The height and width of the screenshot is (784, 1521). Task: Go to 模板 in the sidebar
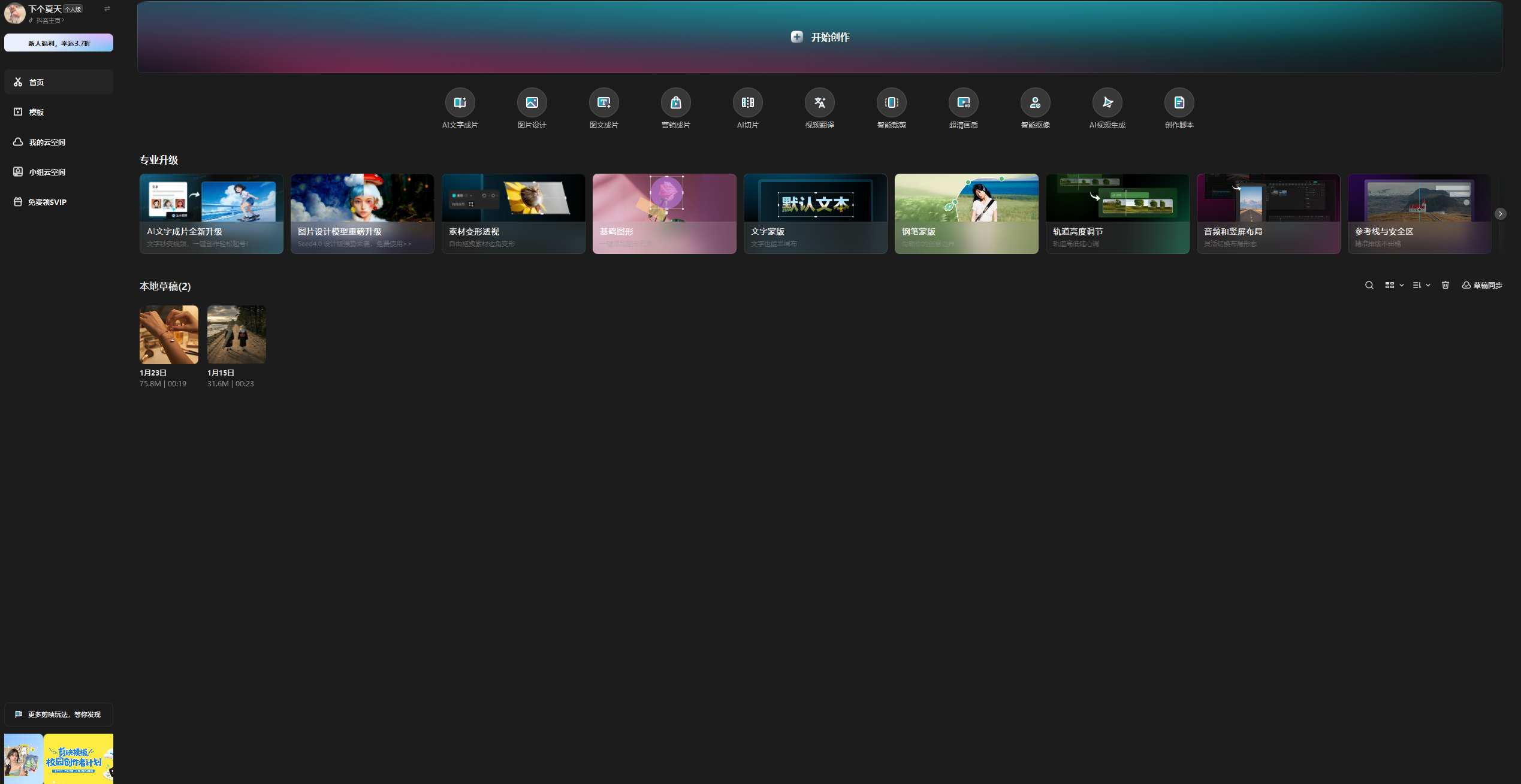(37, 112)
